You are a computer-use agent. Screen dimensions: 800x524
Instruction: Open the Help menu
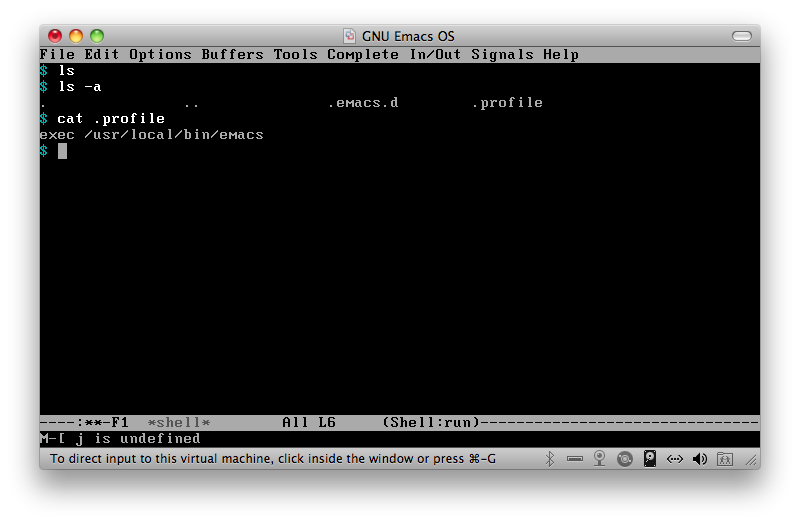[x=561, y=54]
